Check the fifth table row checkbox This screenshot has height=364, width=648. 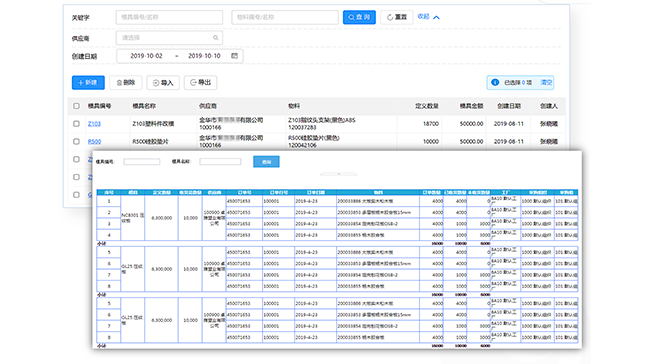click(76, 195)
